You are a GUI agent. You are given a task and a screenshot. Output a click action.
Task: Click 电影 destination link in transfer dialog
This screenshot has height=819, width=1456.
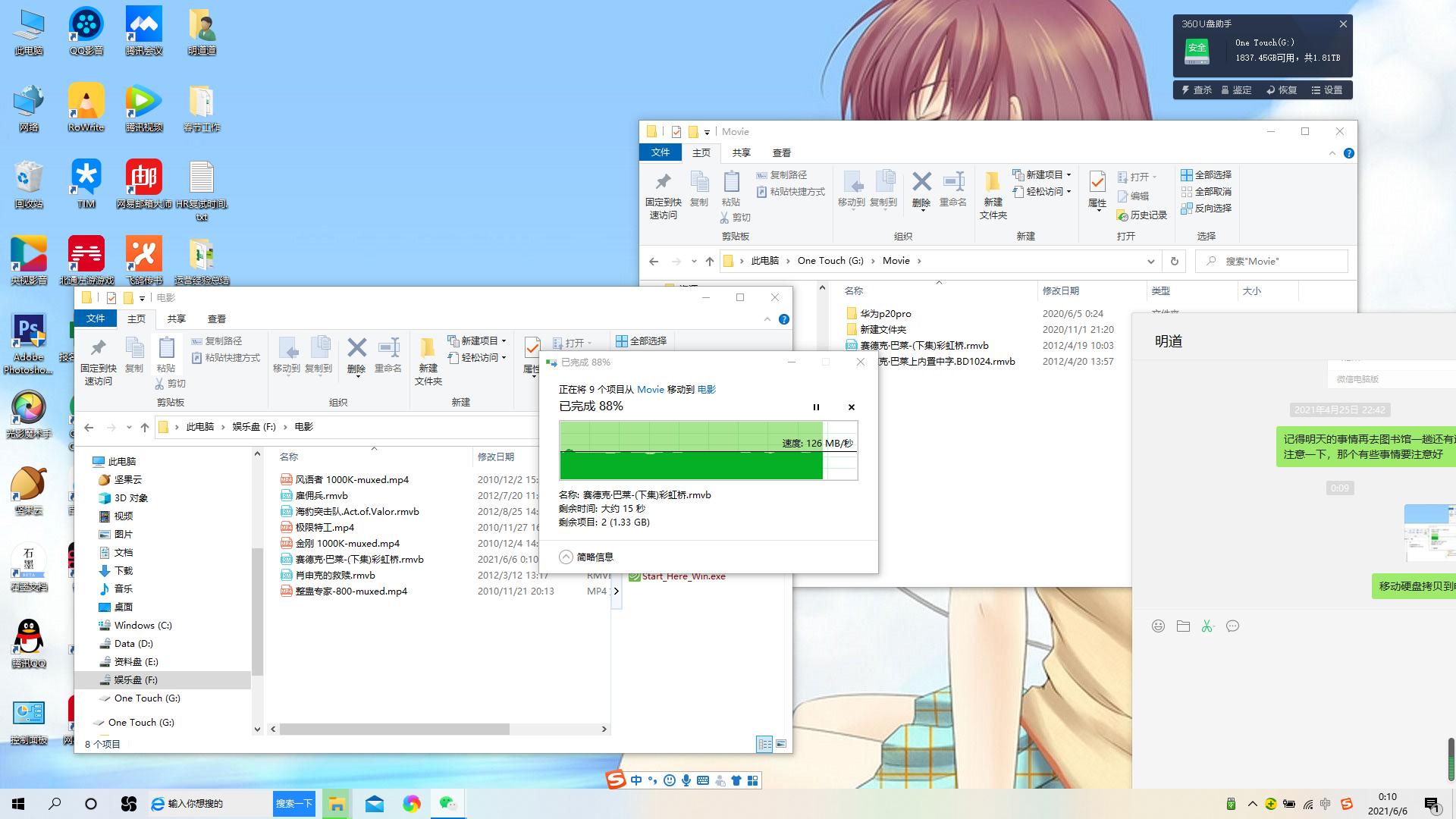pyautogui.click(x=706, y=389)
